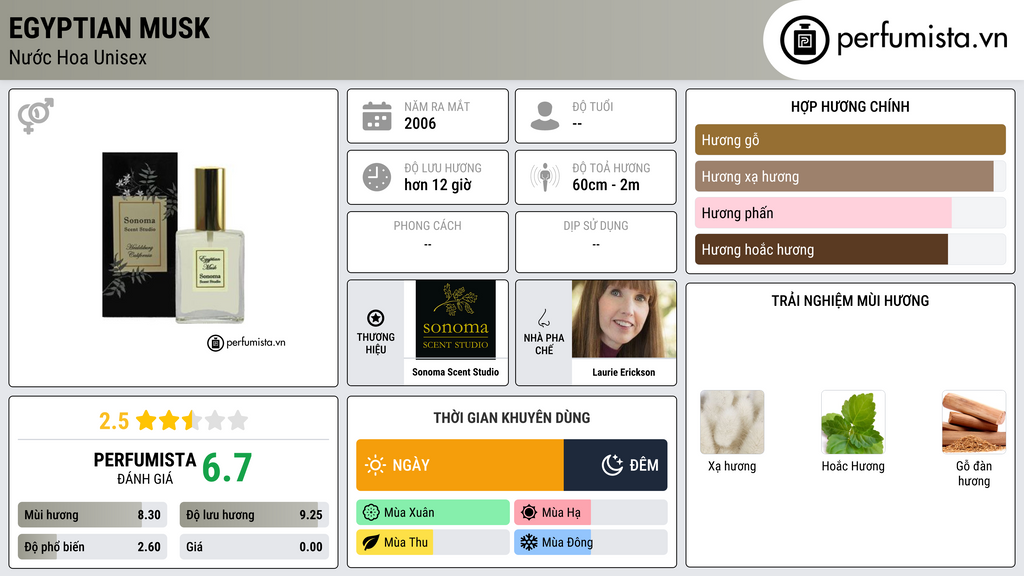Click the 2.5 star rating number
Screen dimensions: 1024x576
114,421
